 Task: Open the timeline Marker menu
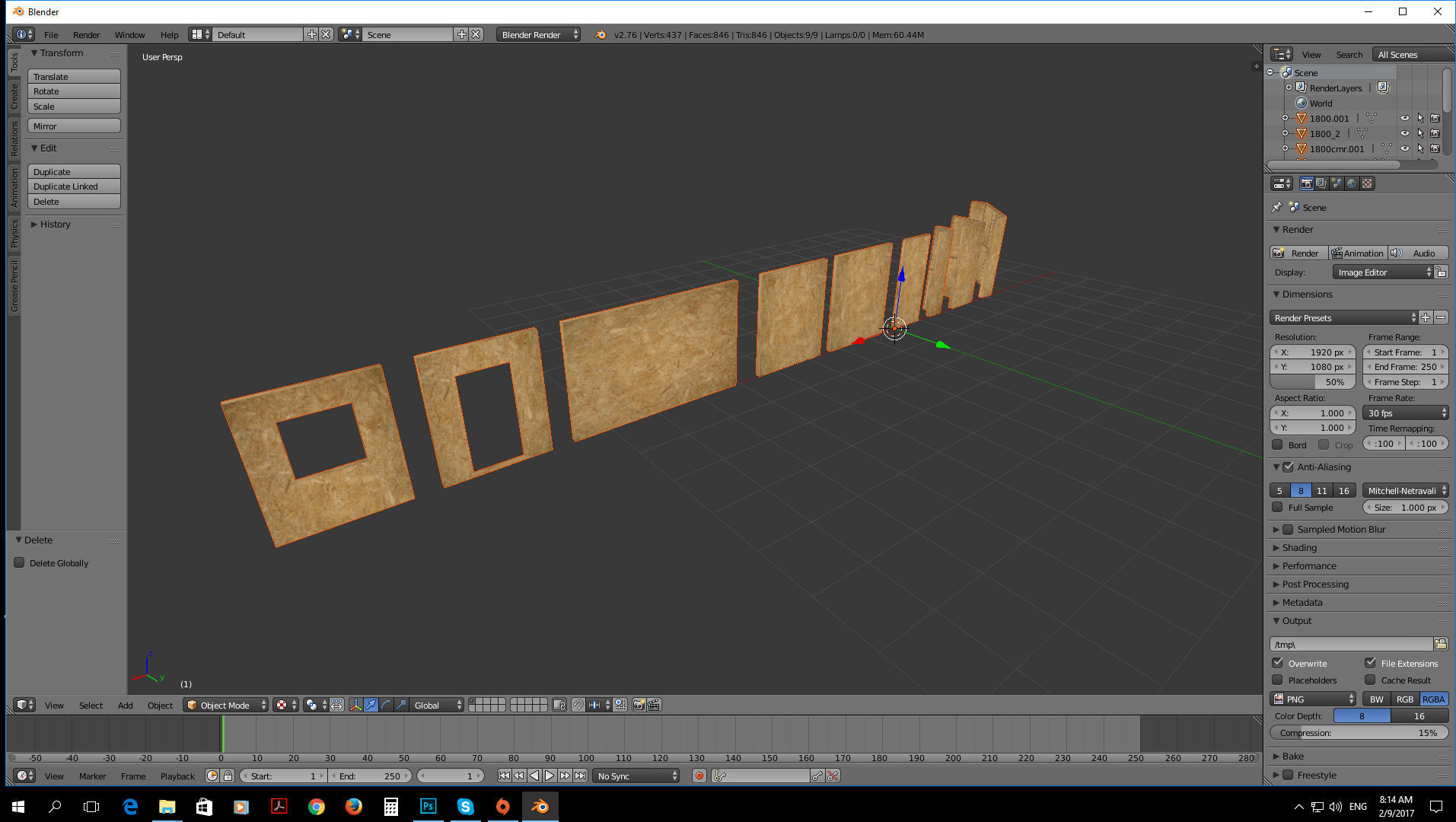(x=92, y=776)
